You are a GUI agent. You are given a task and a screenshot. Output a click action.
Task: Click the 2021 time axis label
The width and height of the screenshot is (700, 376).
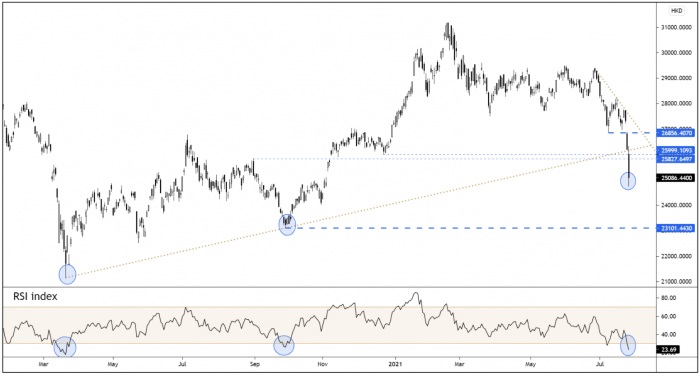pyautogui.click(x=395, y=364)
